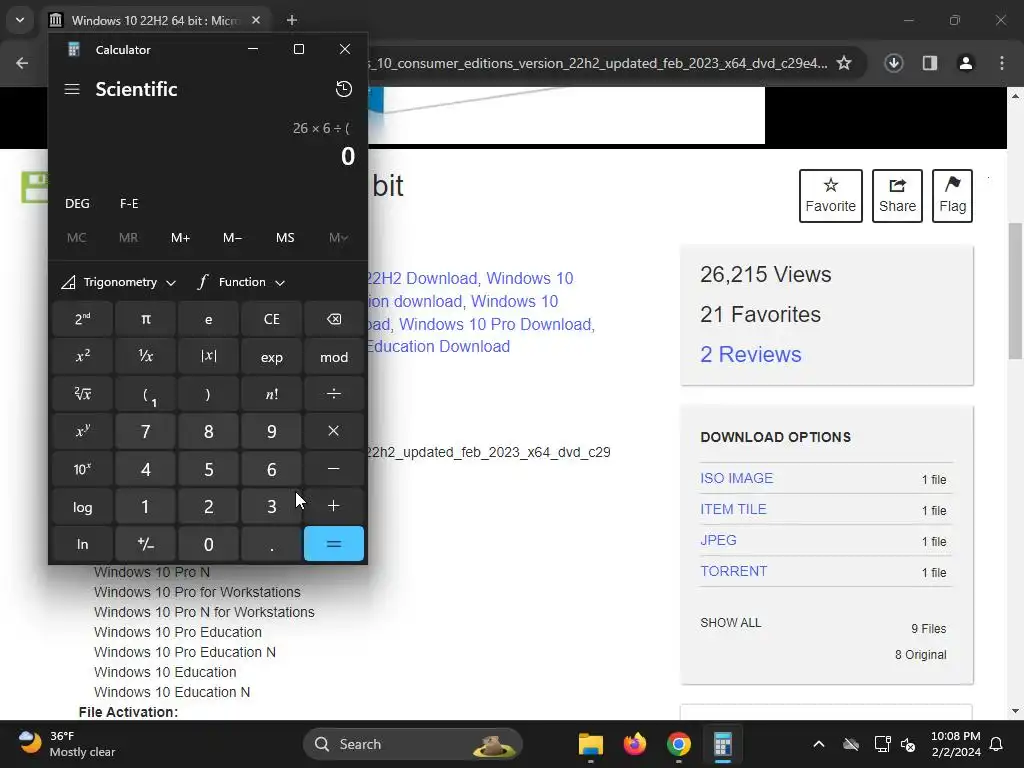The height and width of the screenshot is (768, 1024).
Task: Click the MS memory store button
Action: (285, 238)
